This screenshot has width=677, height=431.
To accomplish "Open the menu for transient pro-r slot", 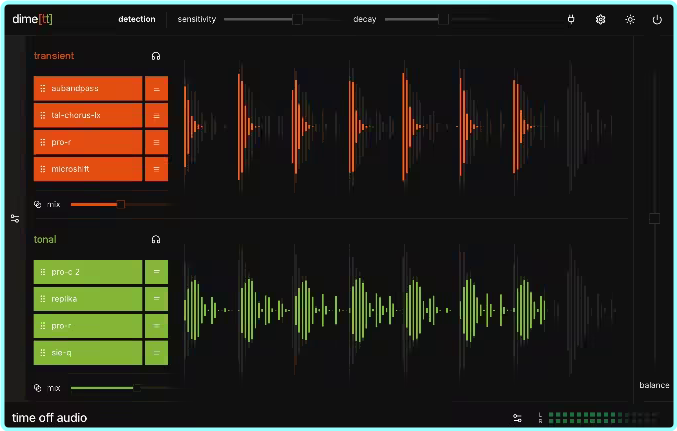I will 156,142.
